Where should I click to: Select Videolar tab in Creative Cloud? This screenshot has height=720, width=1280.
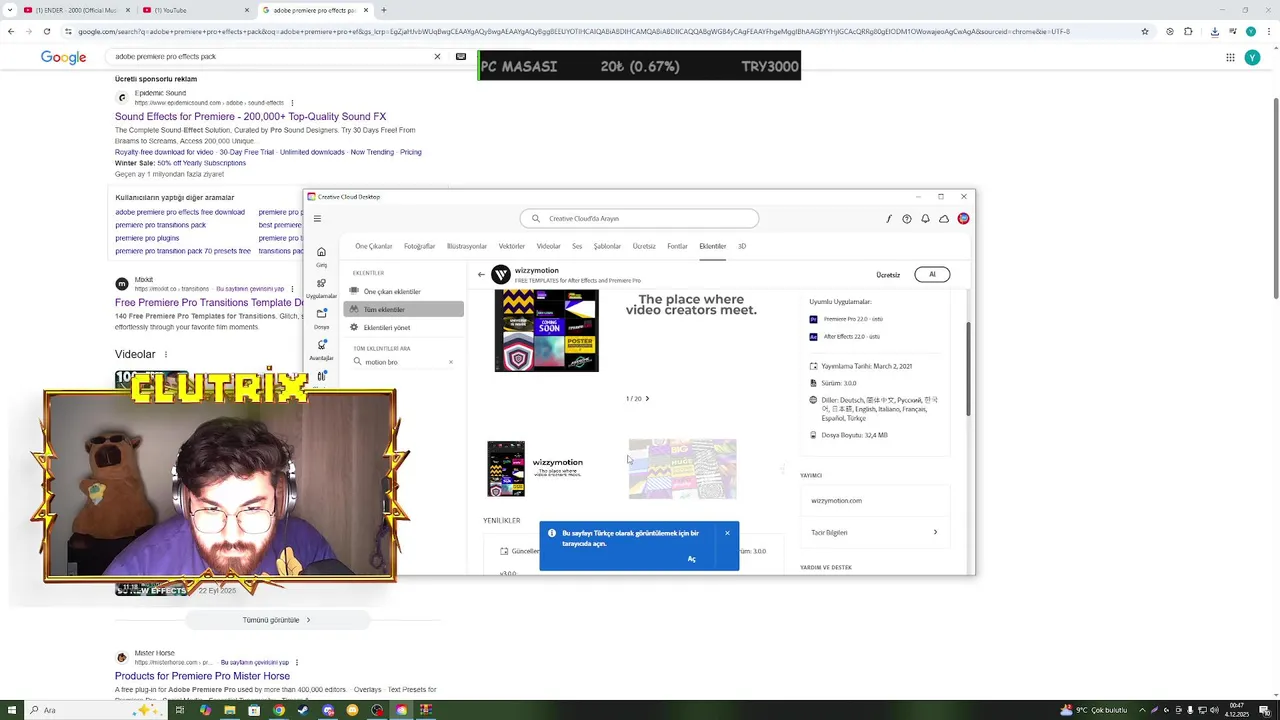coord(549,246)
